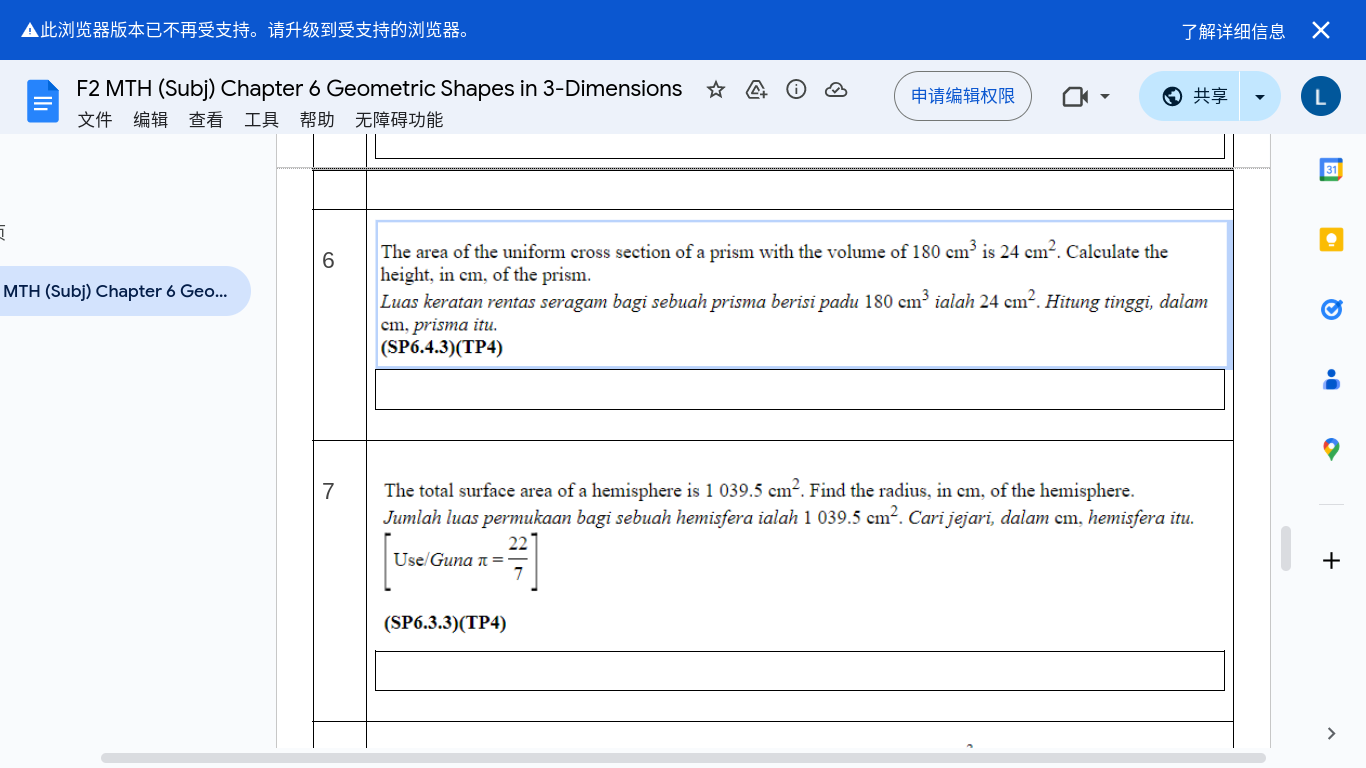This screenshot has height=768, width=1366.
Task: Click the (SP6.4.3)(TP4) text
Action: [441, 348]
